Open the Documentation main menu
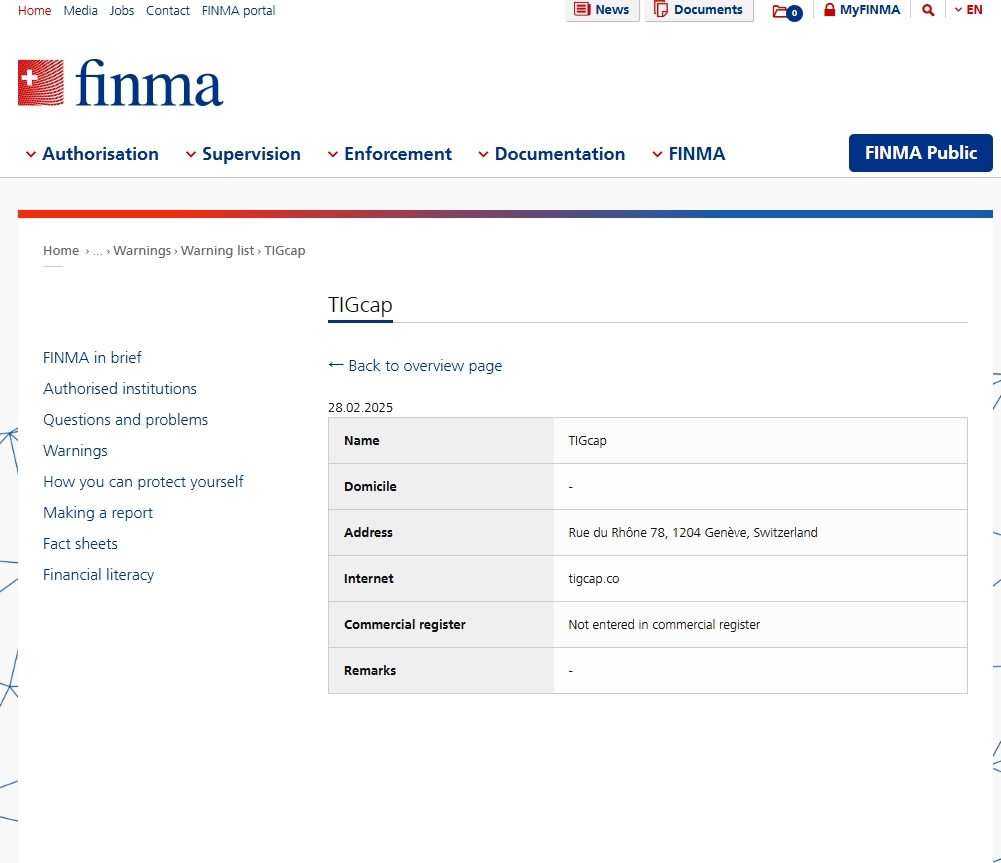This screenshot has height=863, width=1001. pyautogui.click(x=560, y=154)
